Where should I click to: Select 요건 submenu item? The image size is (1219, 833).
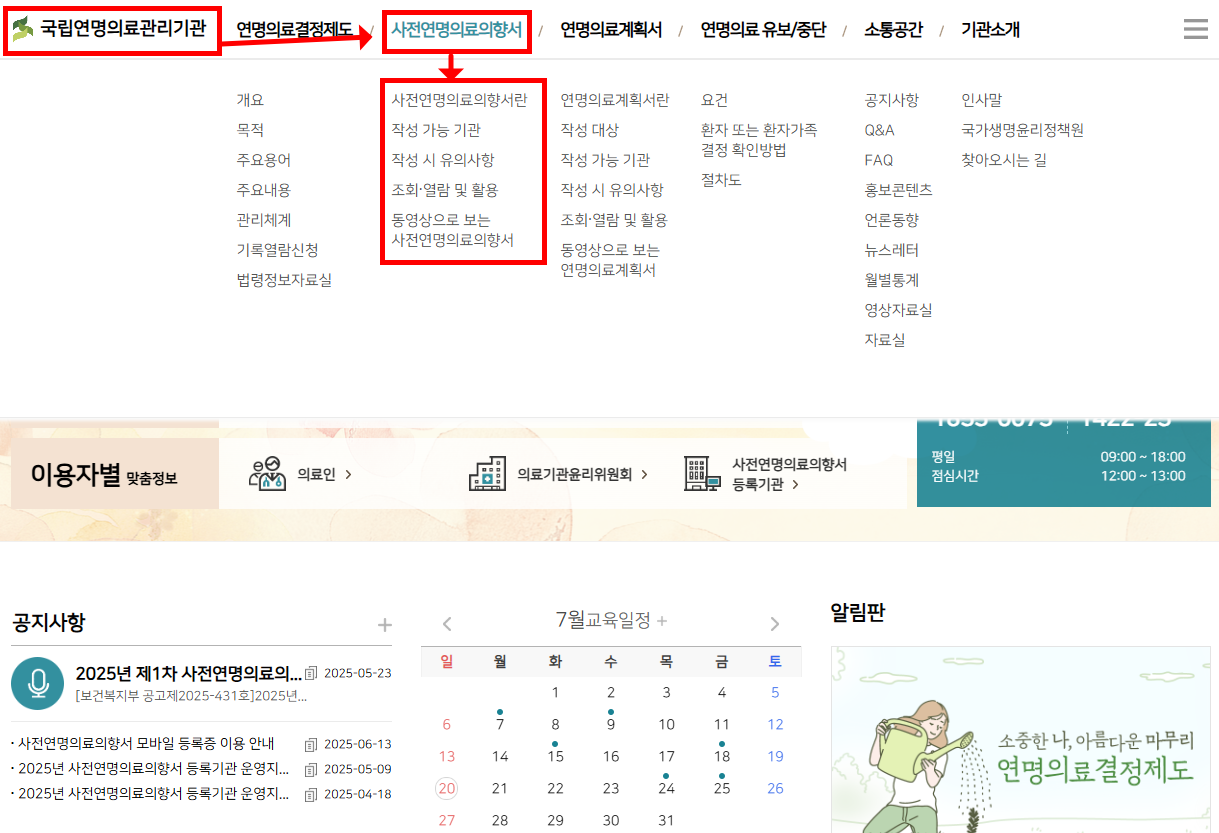coord(715,100)
